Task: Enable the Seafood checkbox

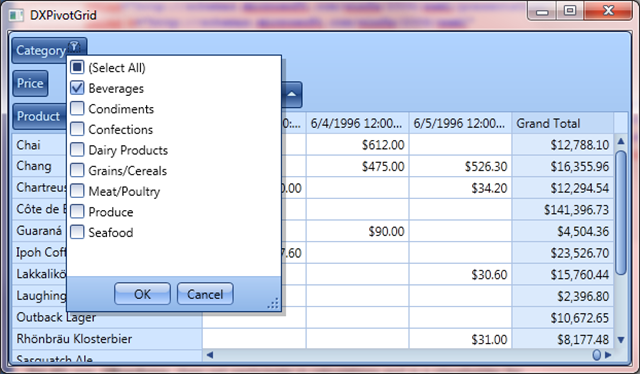Action: pyautogui.click(x=77, y=232)
